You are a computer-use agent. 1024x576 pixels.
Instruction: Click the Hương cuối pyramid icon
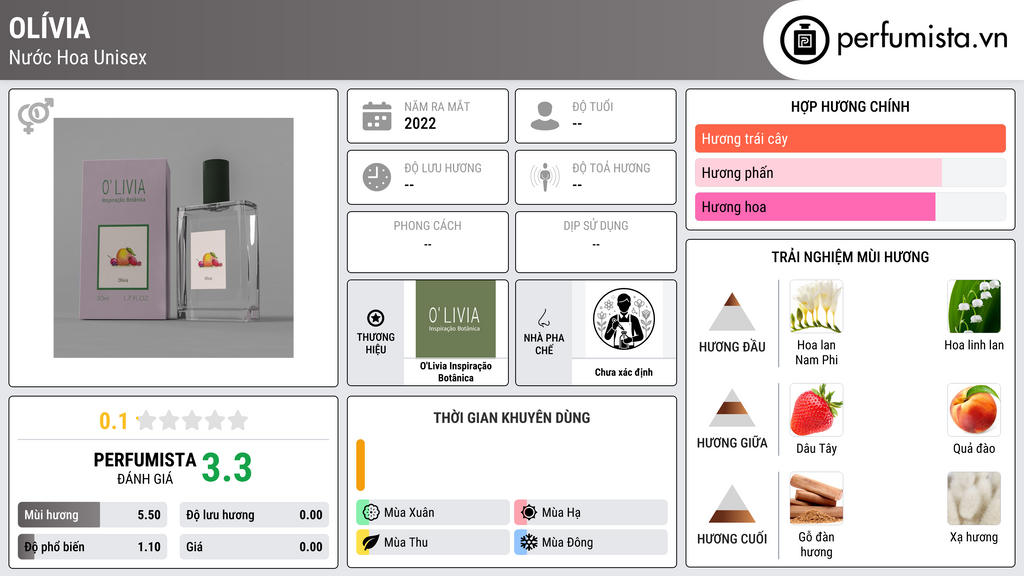[x=732, y=504]
